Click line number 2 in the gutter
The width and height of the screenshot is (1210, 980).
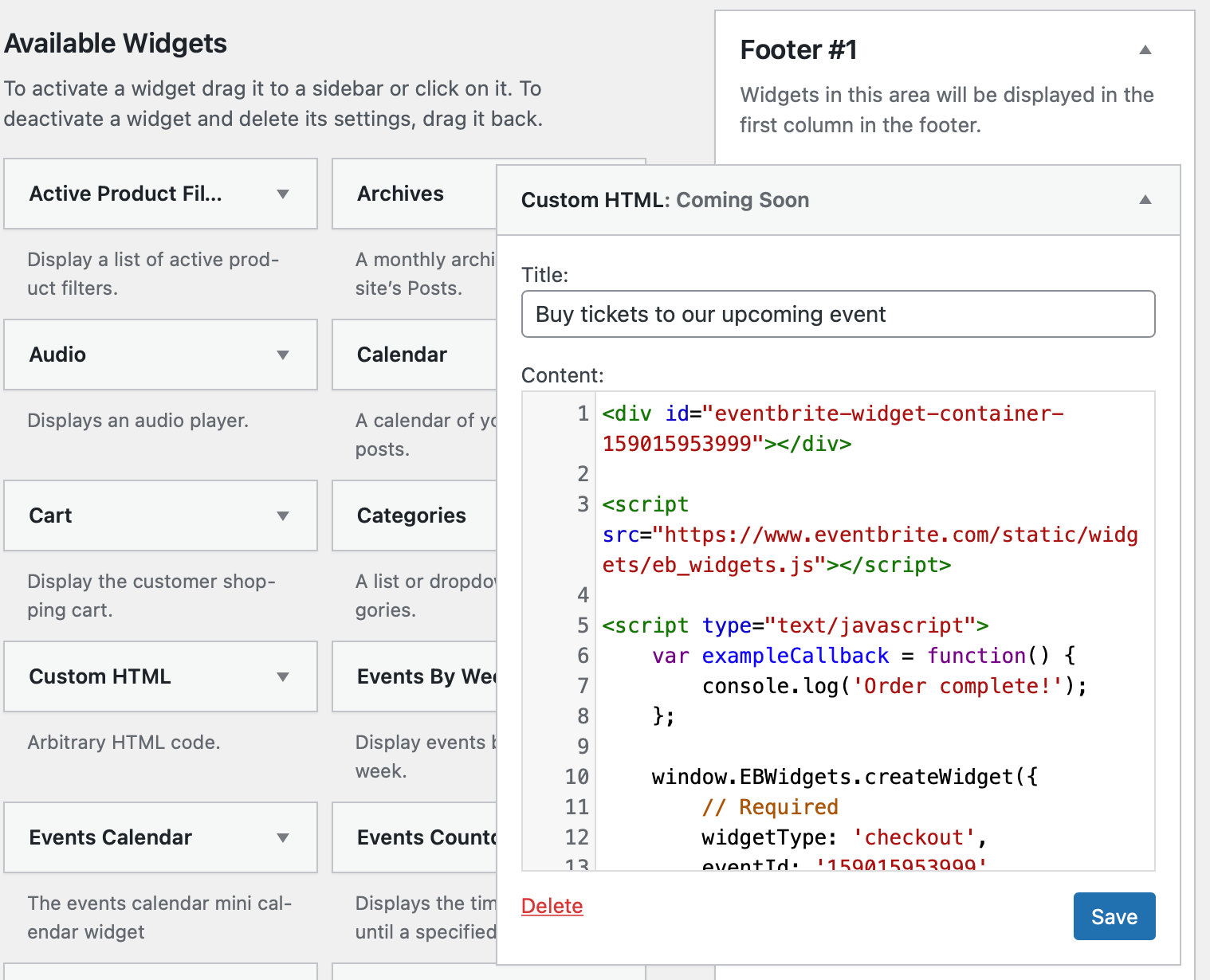pos(583,474)
